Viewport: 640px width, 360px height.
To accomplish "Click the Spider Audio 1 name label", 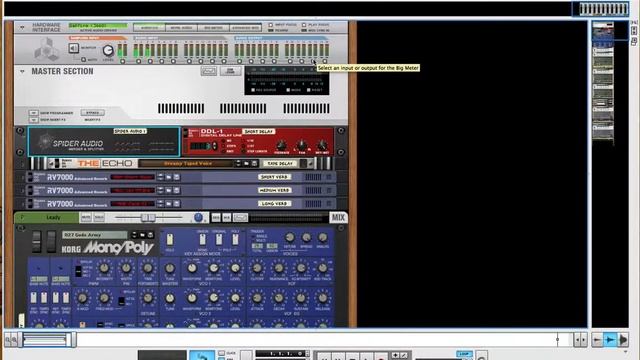I will click(130, 131).
